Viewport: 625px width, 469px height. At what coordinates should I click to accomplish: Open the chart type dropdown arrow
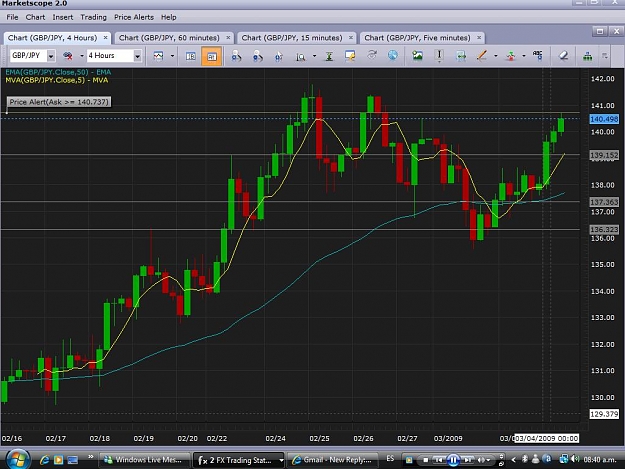coord(172,56)
